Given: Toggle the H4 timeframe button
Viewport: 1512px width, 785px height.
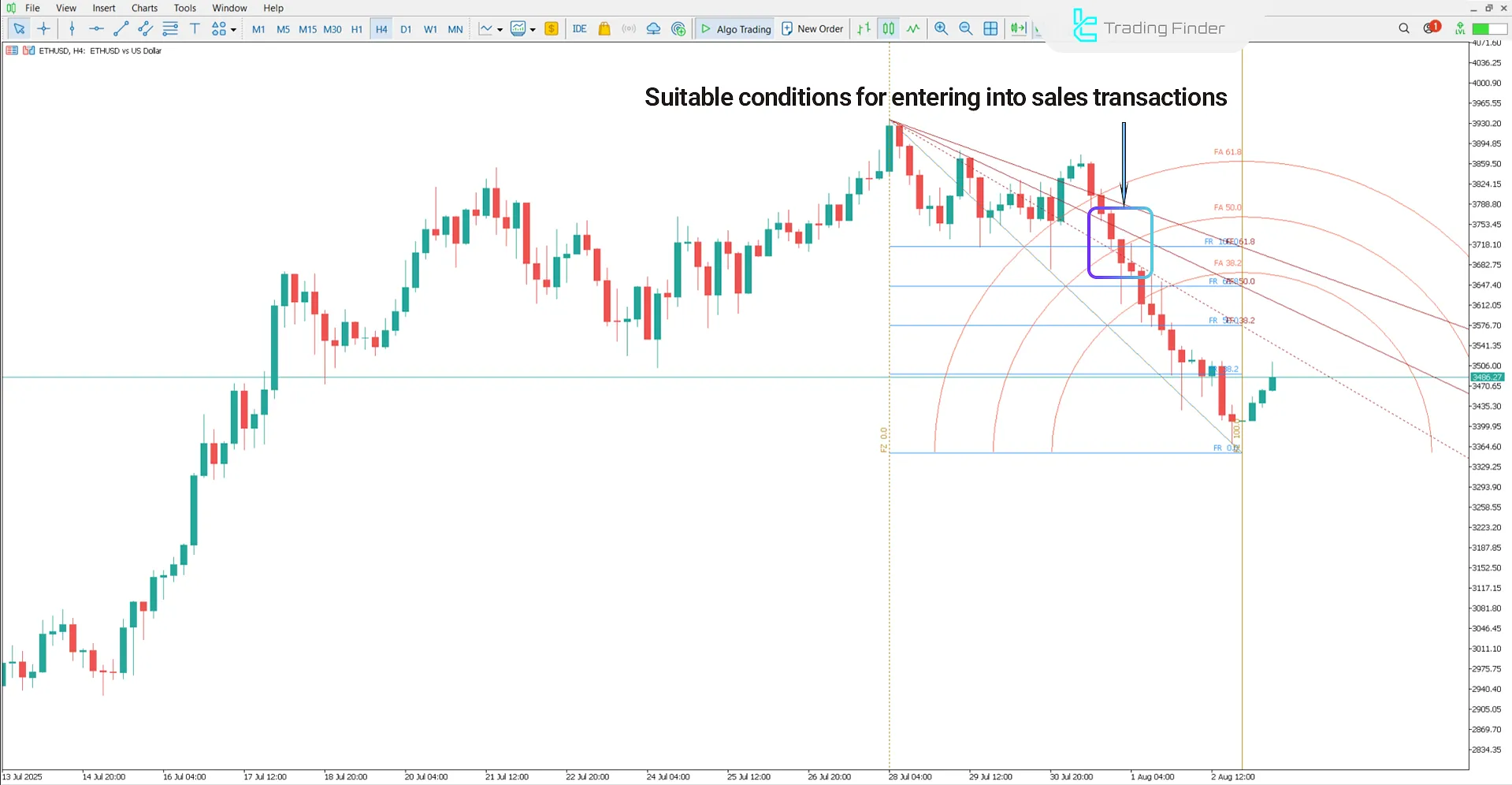Looking at the screenshot, I should pyautogui.click(x=381, y=29).
